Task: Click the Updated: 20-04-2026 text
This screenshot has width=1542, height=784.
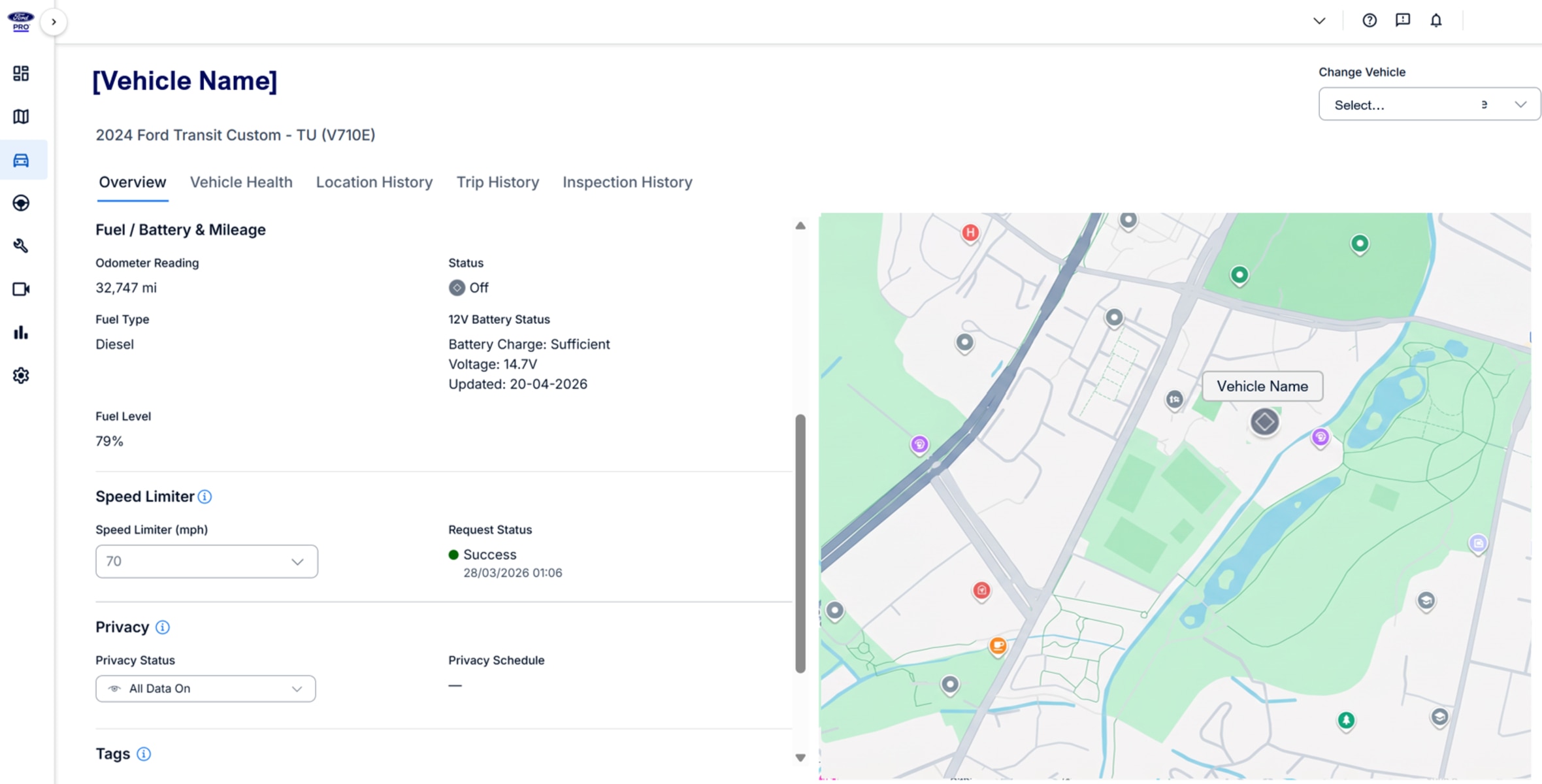Action: 517,384
